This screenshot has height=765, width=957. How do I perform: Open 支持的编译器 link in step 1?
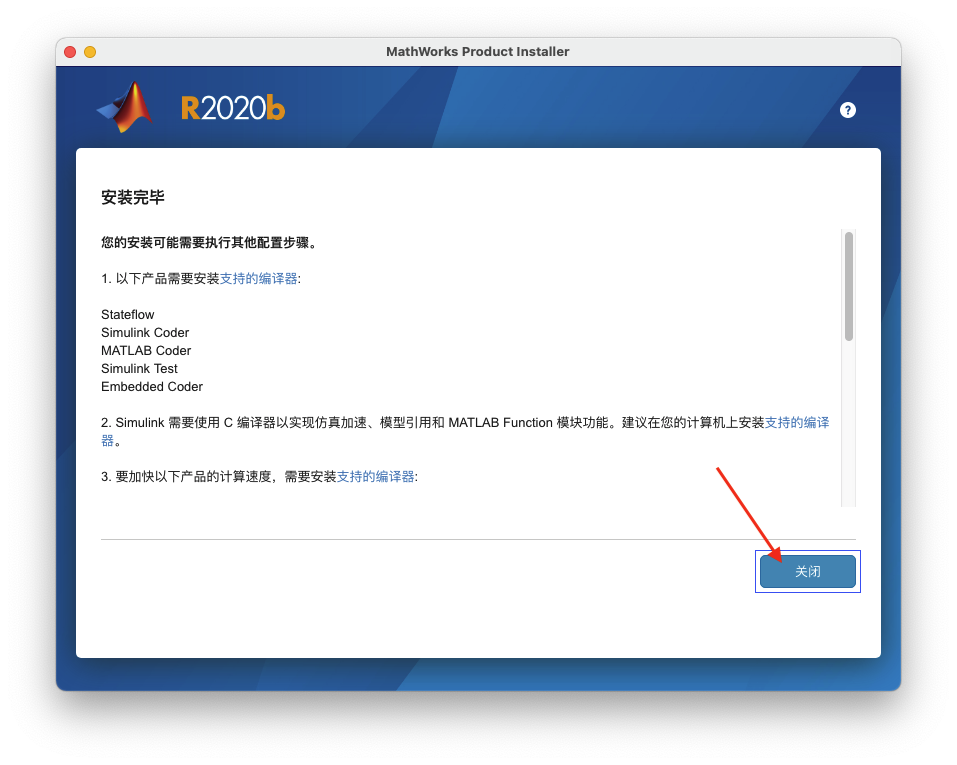[258, 278]
